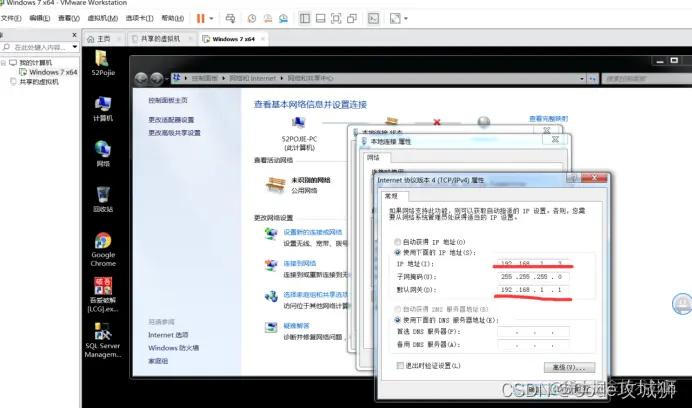The width and height of the screenshot is (692, 409).
Task: Switch to the 主页 home tab
Action: tap(104, 39)
